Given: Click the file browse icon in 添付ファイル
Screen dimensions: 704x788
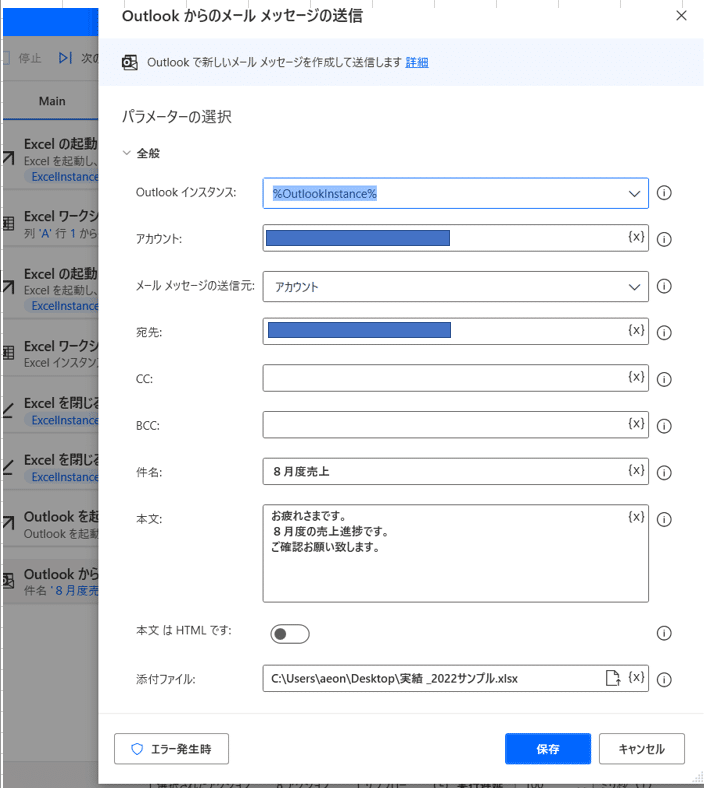Looking at the screenshot, I should click(613, 678).
